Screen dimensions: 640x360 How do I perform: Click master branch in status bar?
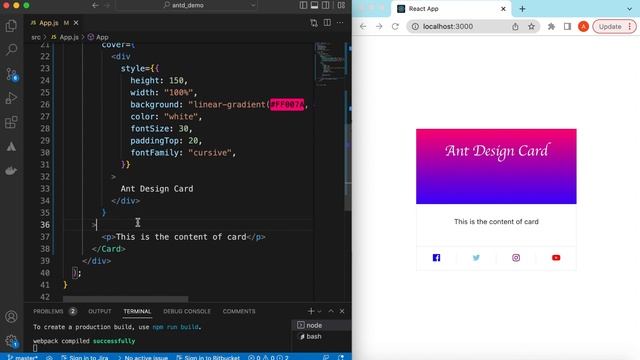(x=23, y=357)
